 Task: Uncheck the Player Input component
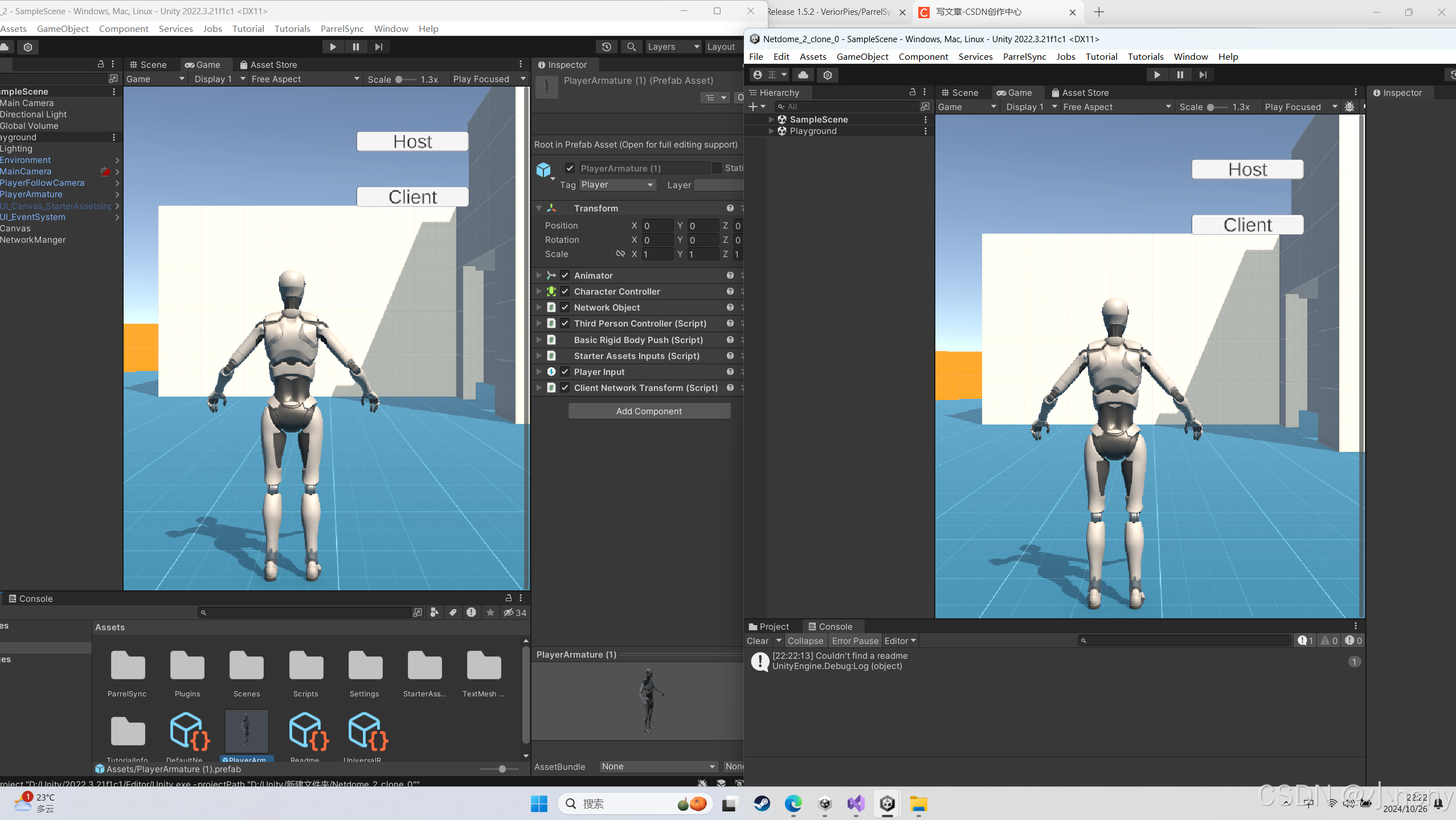pyautogui.click(x=564, y=372)
